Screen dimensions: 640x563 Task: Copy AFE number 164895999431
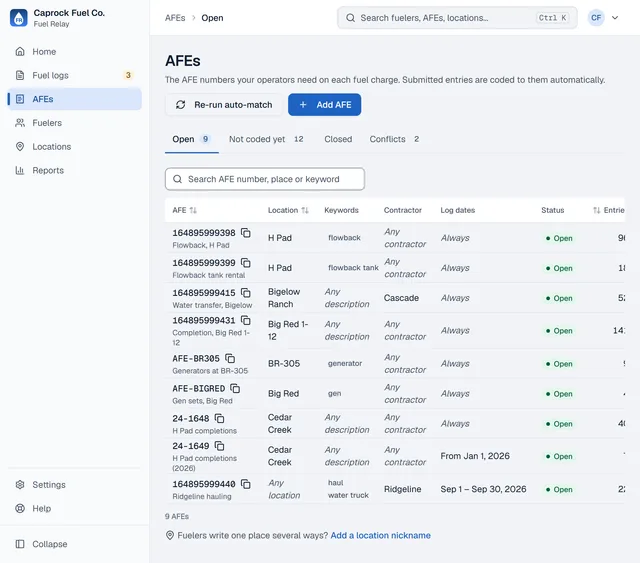(x=246, y=320)
